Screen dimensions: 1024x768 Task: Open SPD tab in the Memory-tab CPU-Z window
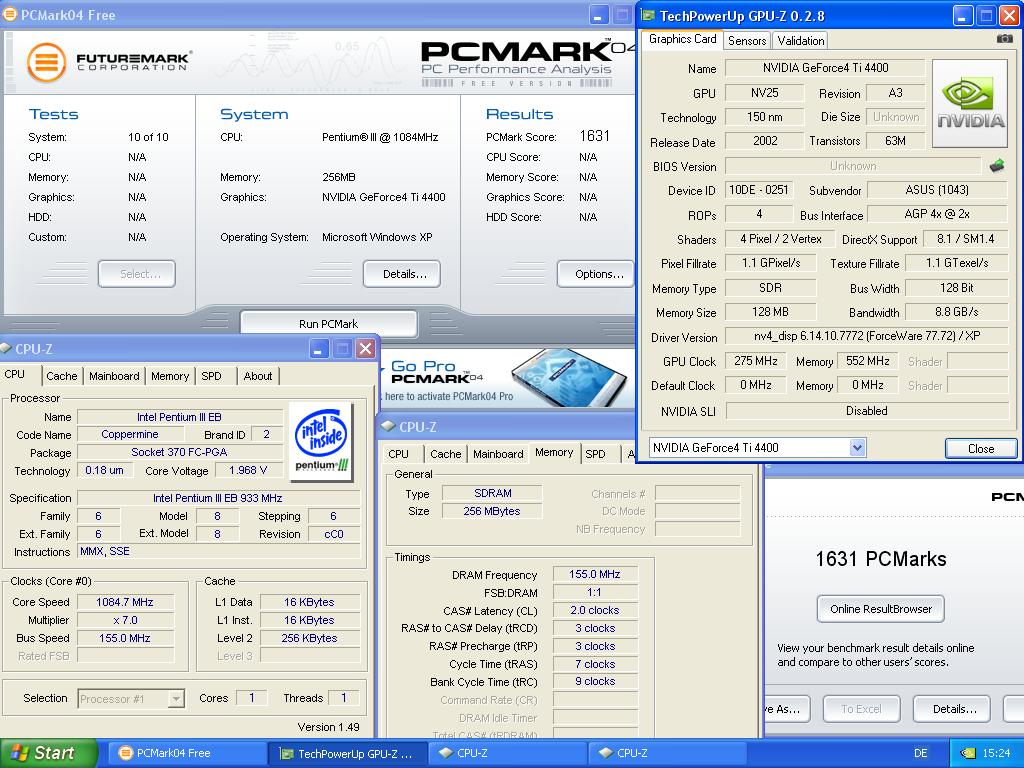(595, 454)
